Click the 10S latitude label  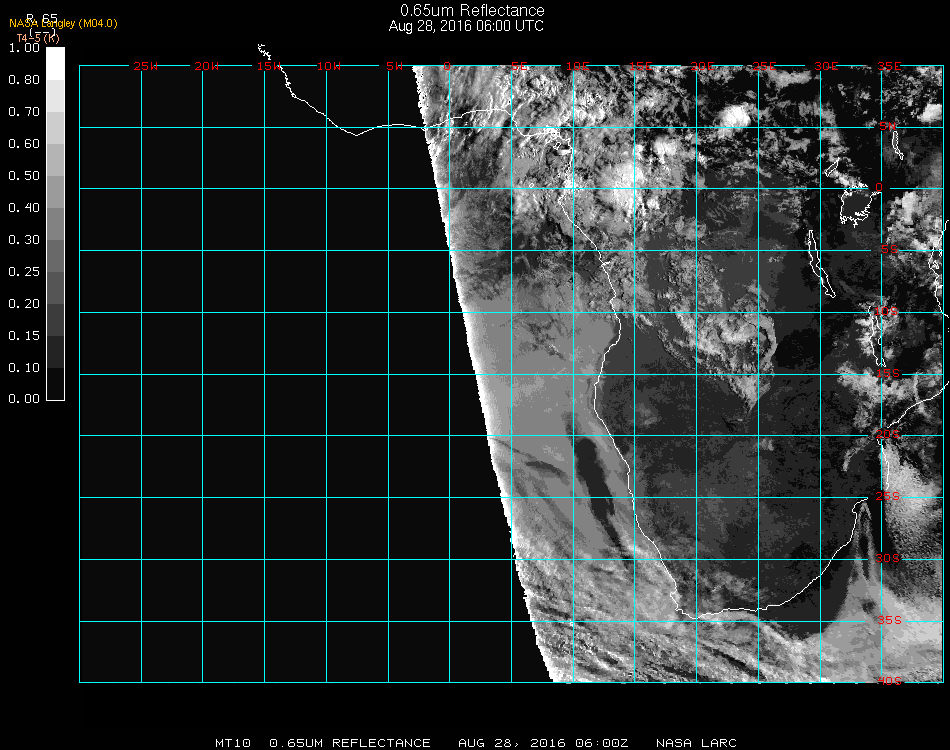(886, 311)
